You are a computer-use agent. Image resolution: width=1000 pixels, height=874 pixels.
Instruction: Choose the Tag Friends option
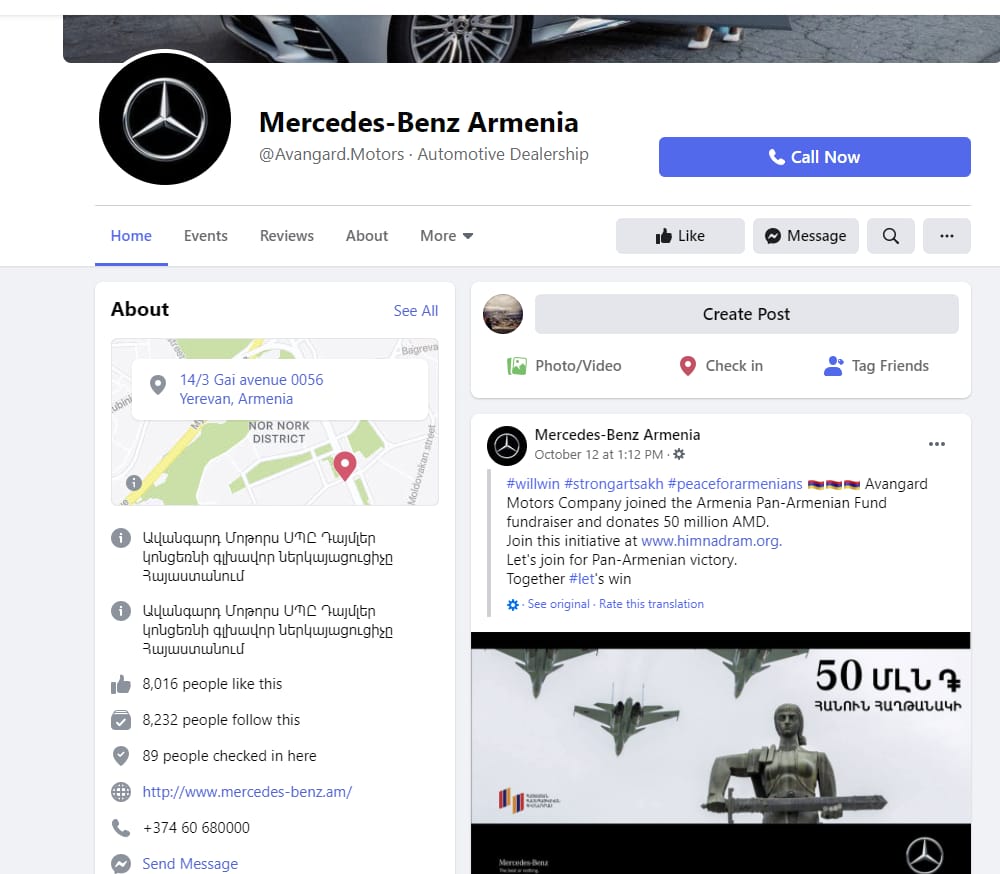point(876,366)
